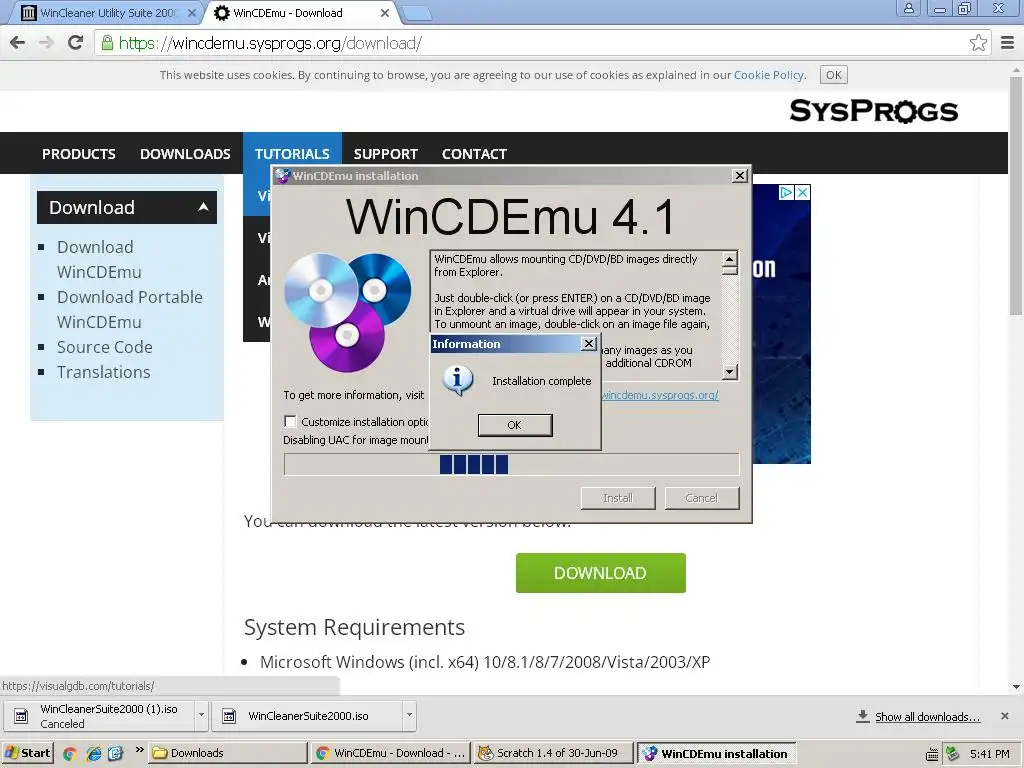Screen dimensions: 1024x768
Task: Toggle Customize installation options checkbox
Action: (x=290, y=421)
